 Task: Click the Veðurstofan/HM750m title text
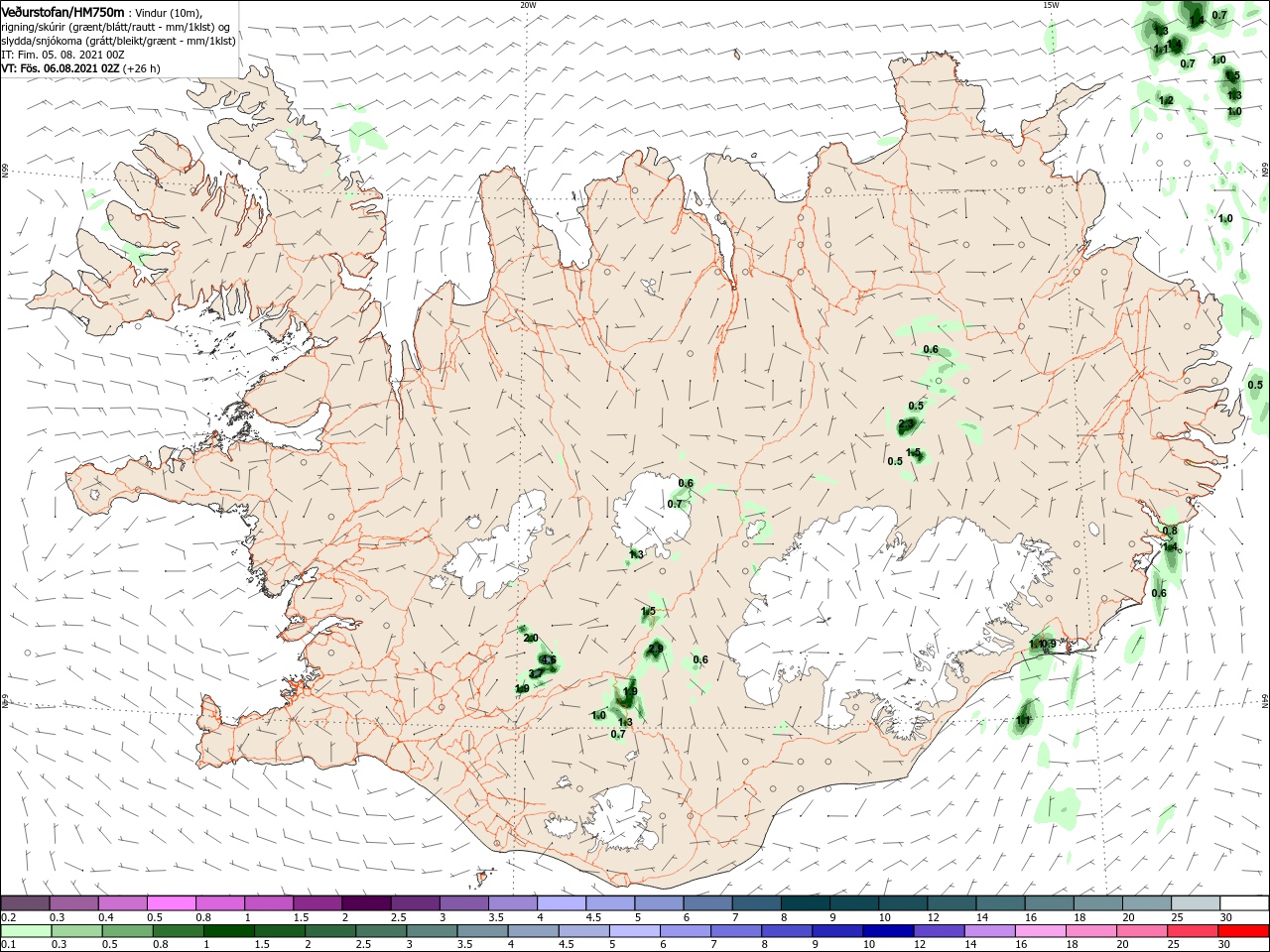(x=63, y=11)
